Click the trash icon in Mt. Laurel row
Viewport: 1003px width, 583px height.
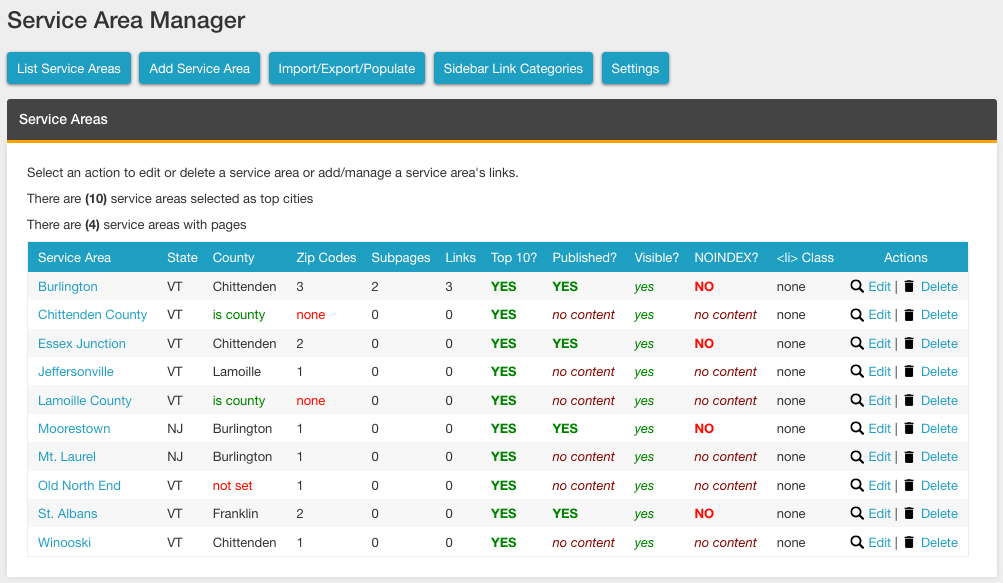point(908,456)
